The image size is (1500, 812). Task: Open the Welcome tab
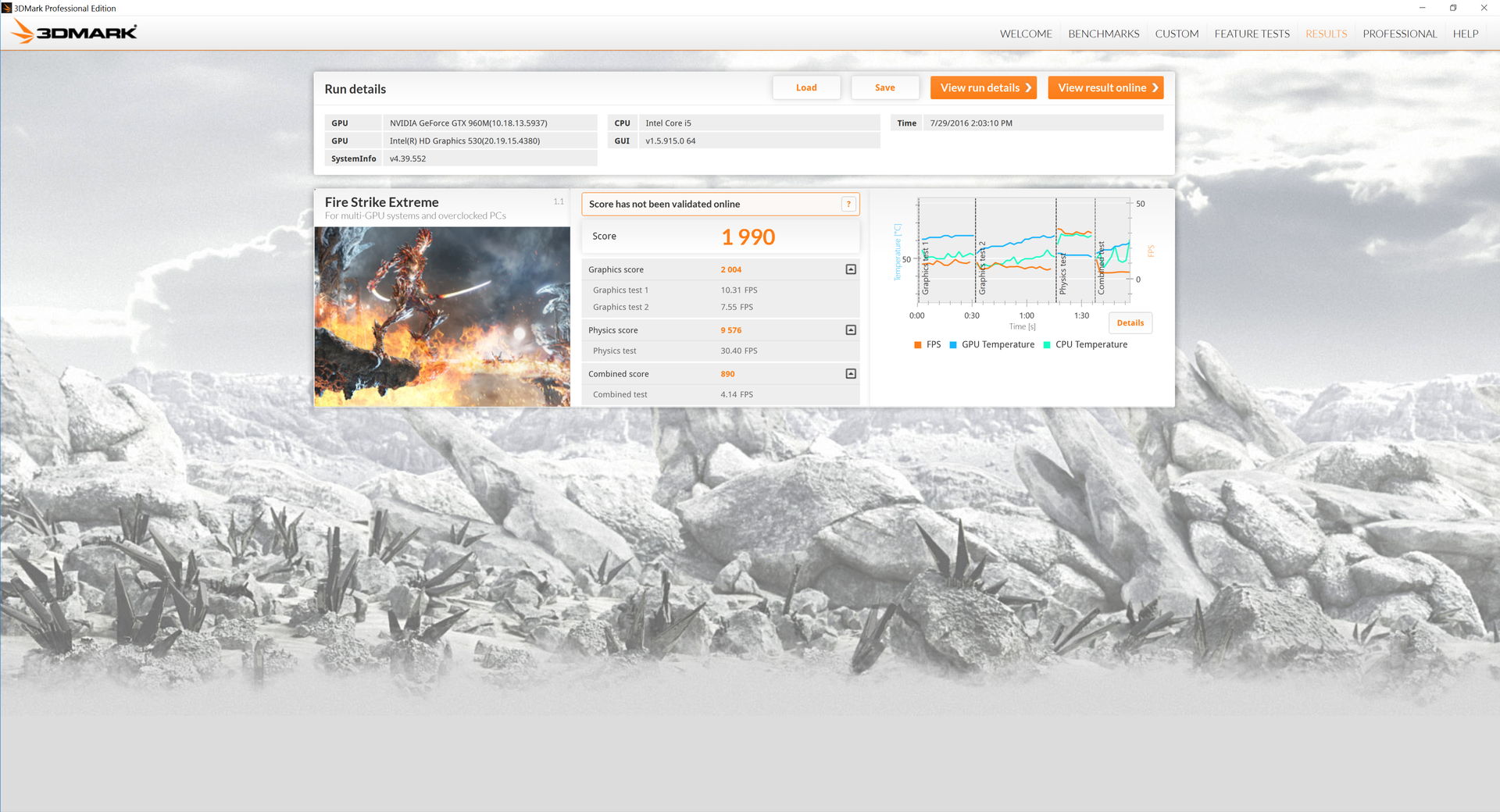coord(1026,34)
